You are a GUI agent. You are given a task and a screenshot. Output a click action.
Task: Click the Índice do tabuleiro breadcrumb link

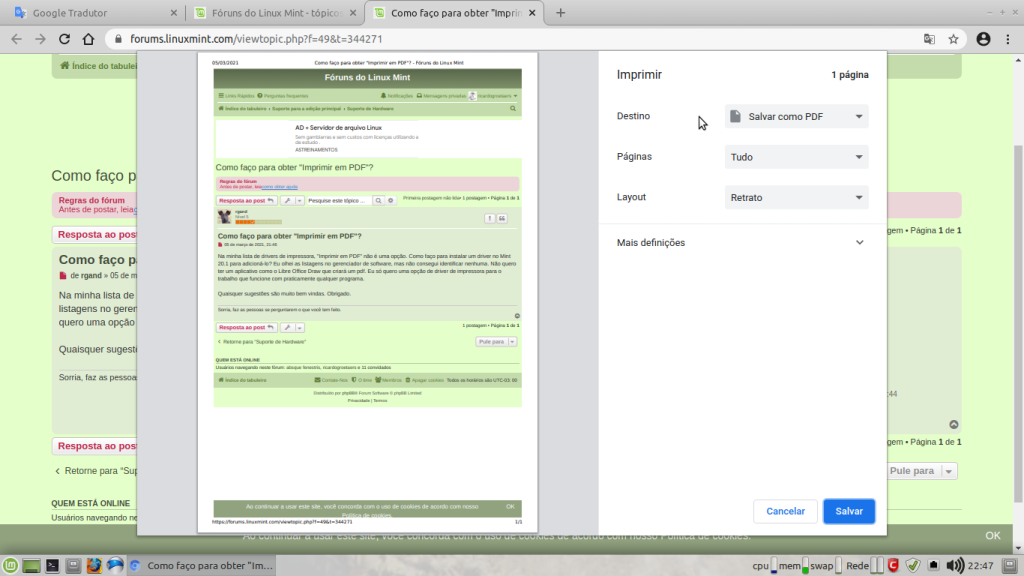pos(98,66)
